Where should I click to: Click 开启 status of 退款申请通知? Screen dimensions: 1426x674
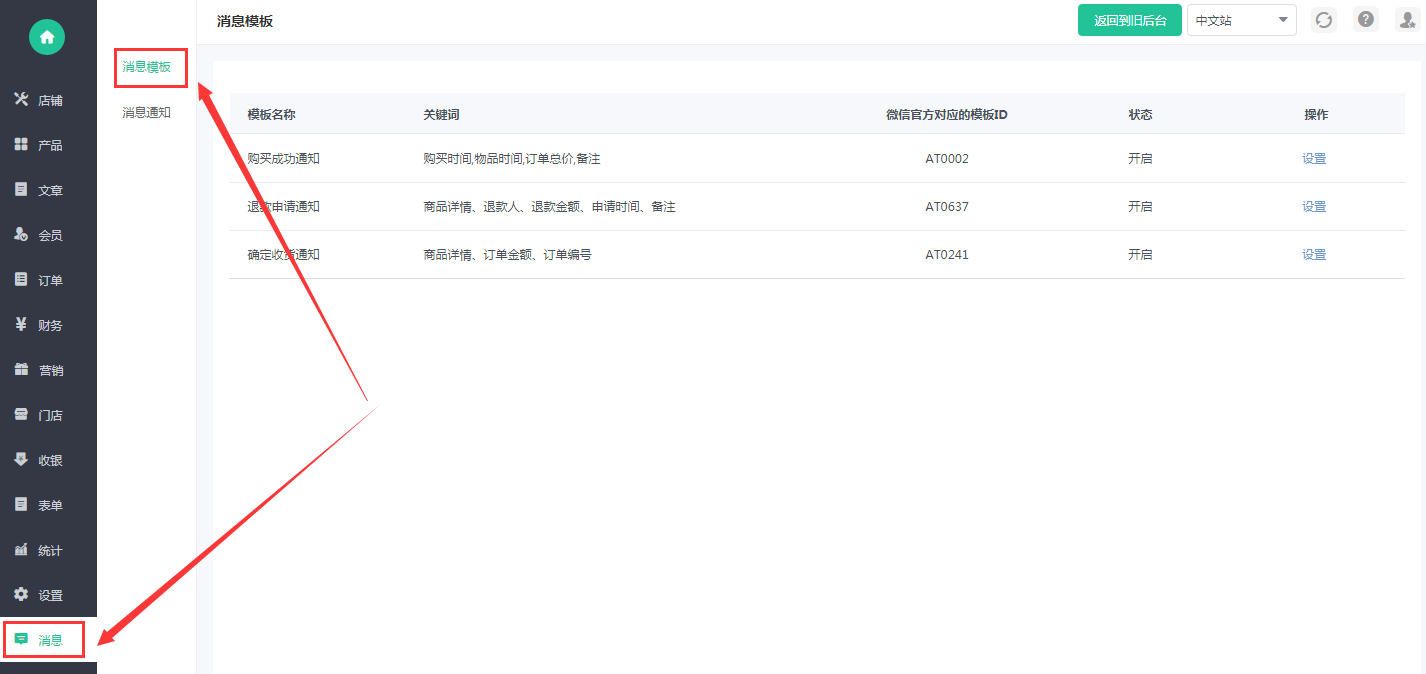(x=1140, y=206)
